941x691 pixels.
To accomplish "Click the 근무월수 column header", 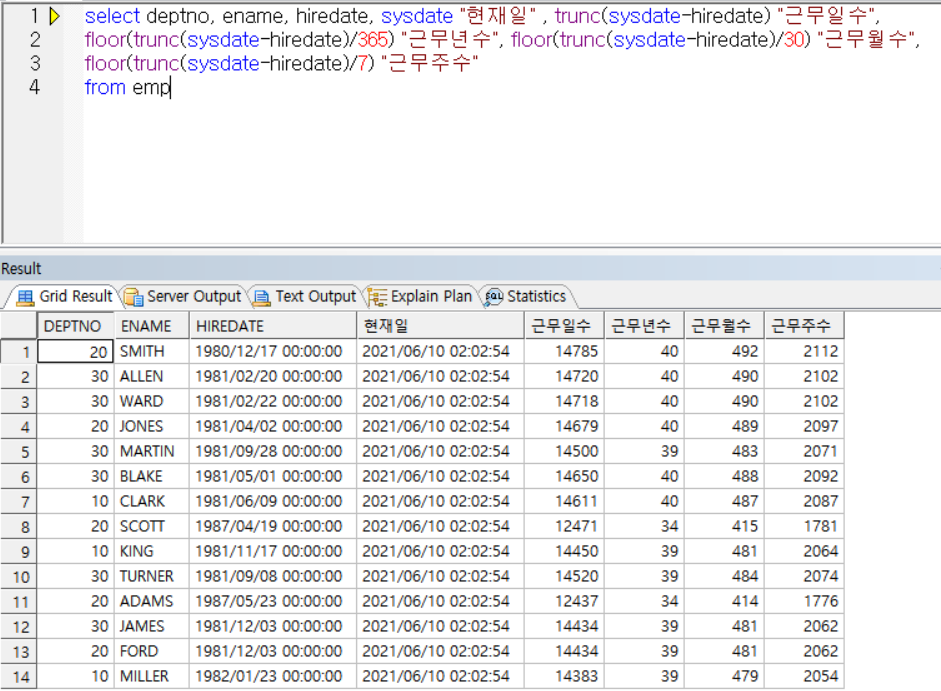I will pyautogui.click(x=725, y=326).
